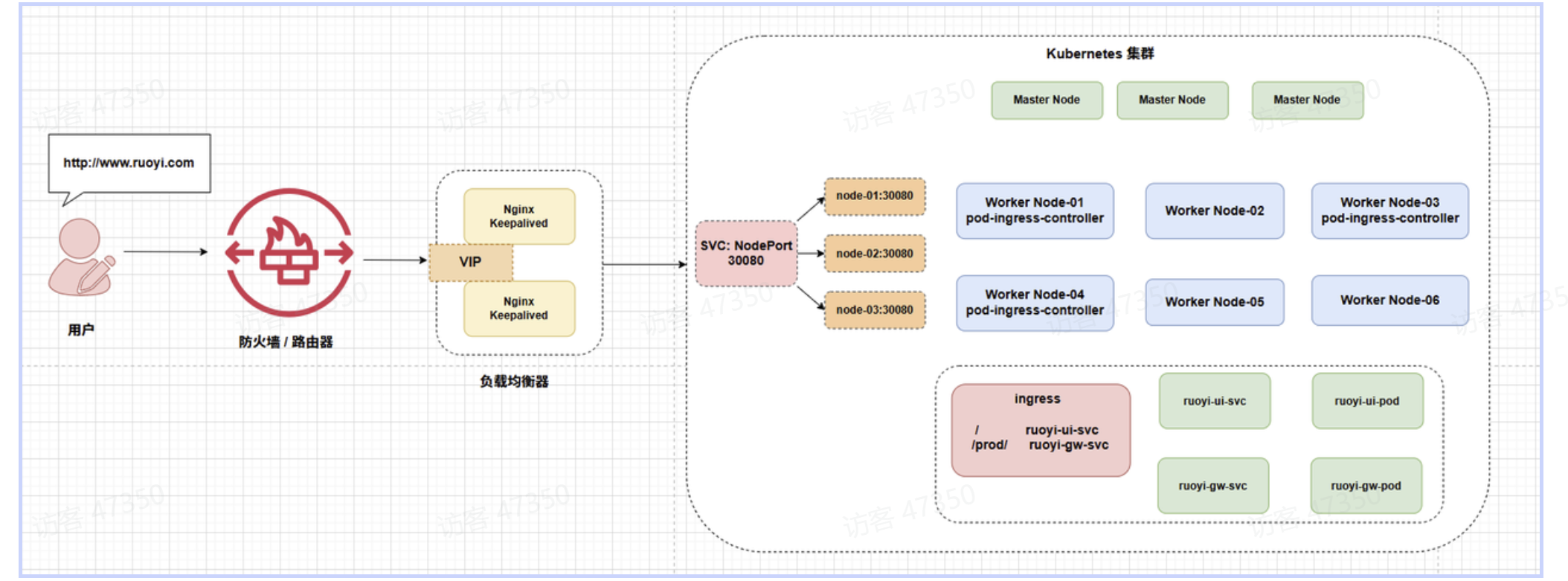Select the Worker Node-06 box
The height and width of the screenshot is (581, 1568).
(x=1389, y=301)
